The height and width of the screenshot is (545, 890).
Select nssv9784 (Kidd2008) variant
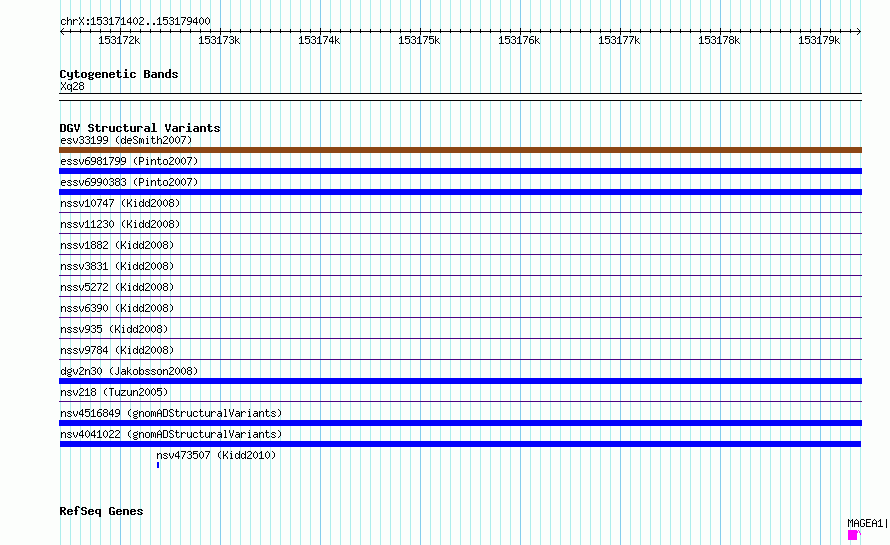point(117,350)
